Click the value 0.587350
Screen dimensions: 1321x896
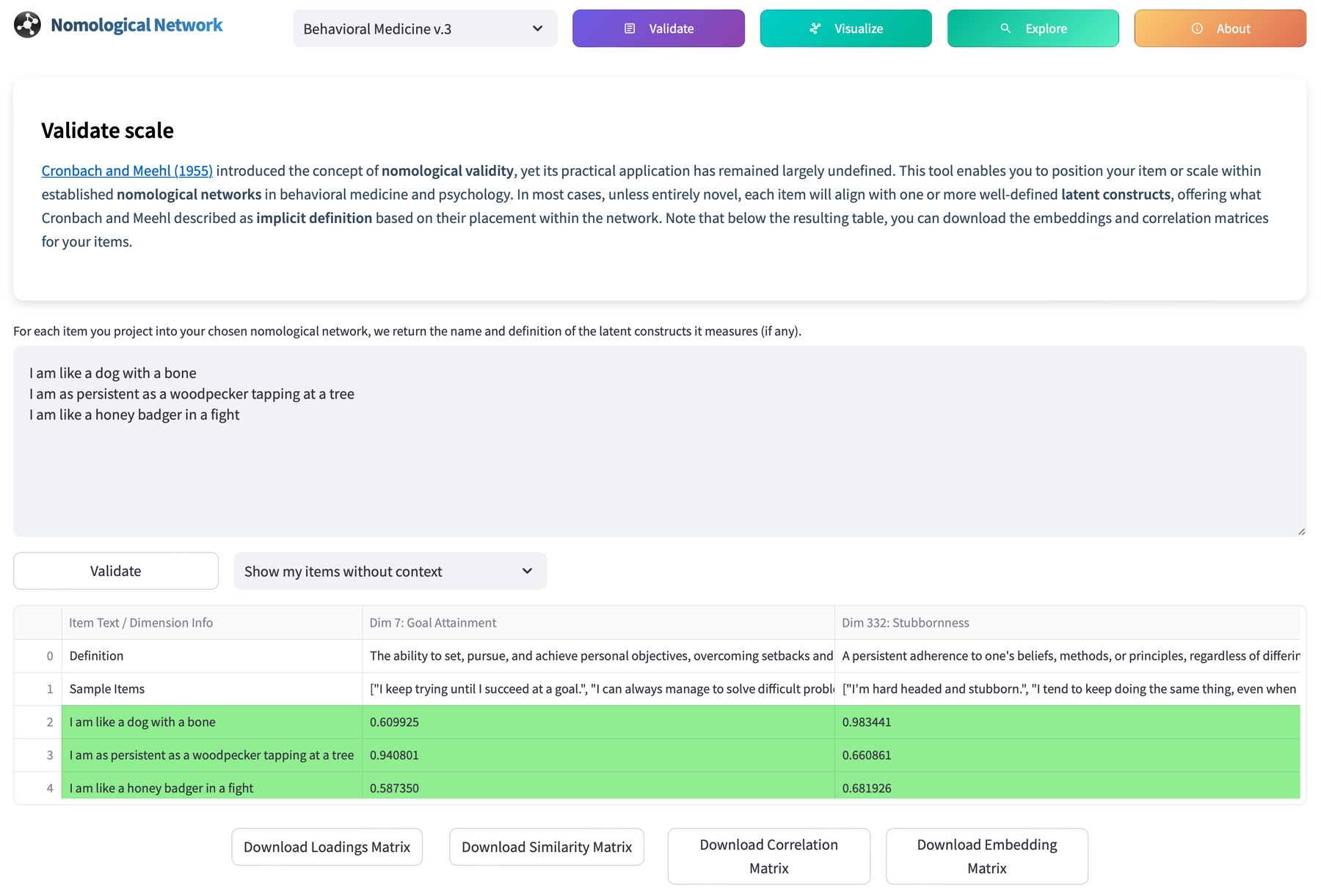tap(394, 788)
